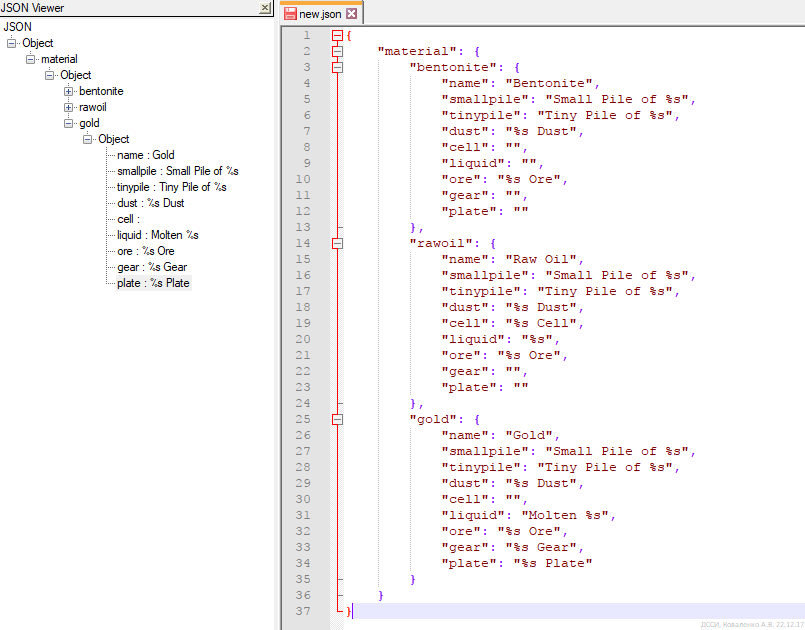Switch to the new.json tab
The width and height of the screenshot is (805, 630).
pyautogui.click(x=319, y=14)
